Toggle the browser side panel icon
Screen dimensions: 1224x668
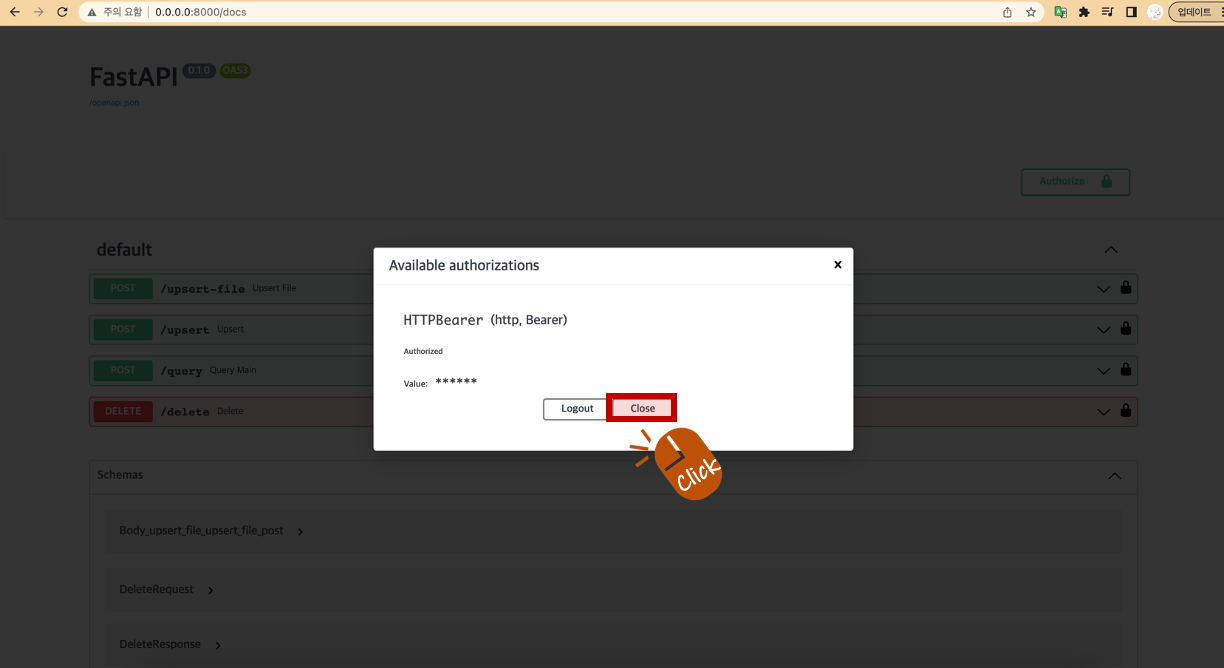[x=1131, y=12]
